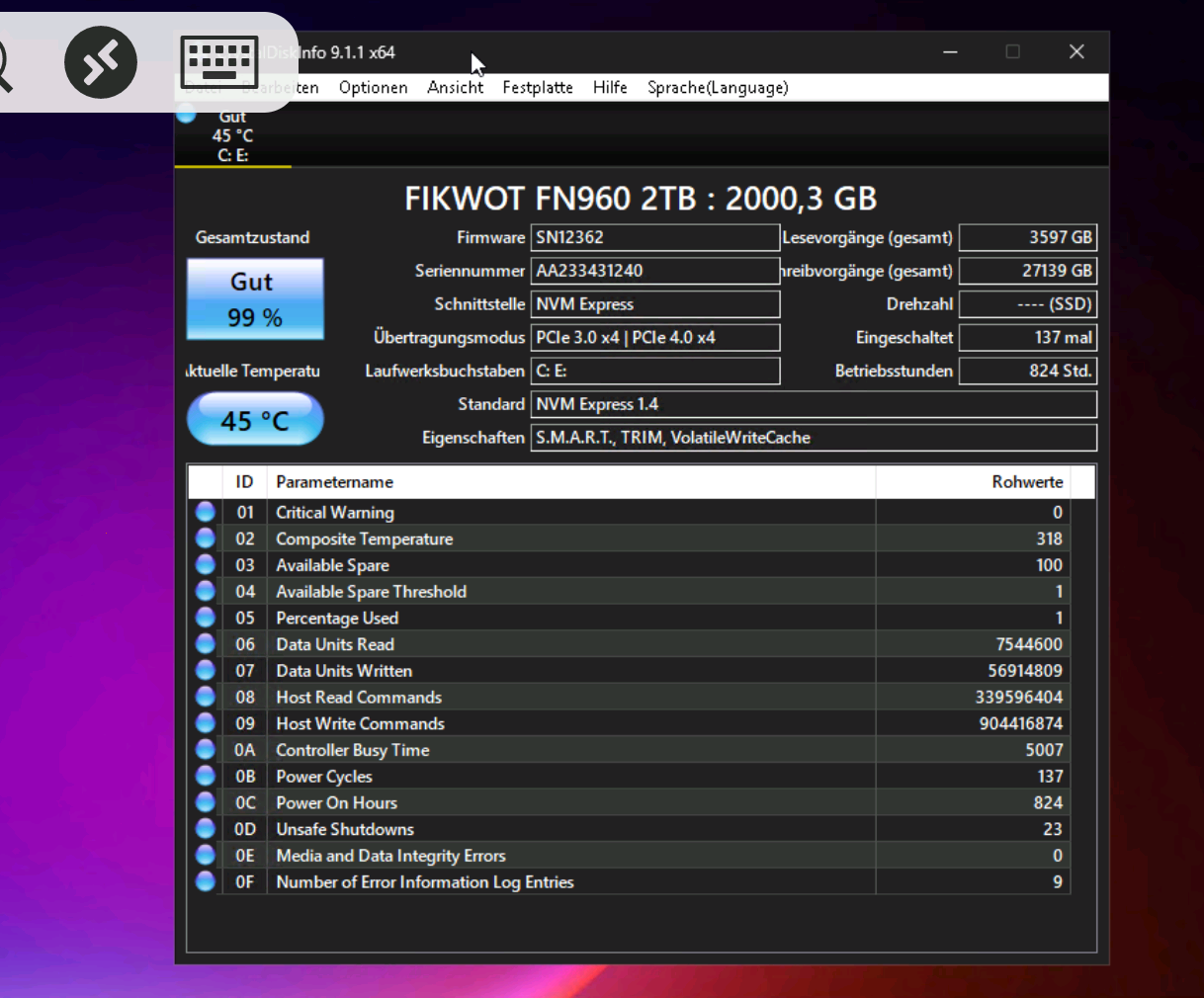Click the Firmware field showing SN12362
Image resolution: width=1204 pixels, height=998 pixels.
(654, 237)
